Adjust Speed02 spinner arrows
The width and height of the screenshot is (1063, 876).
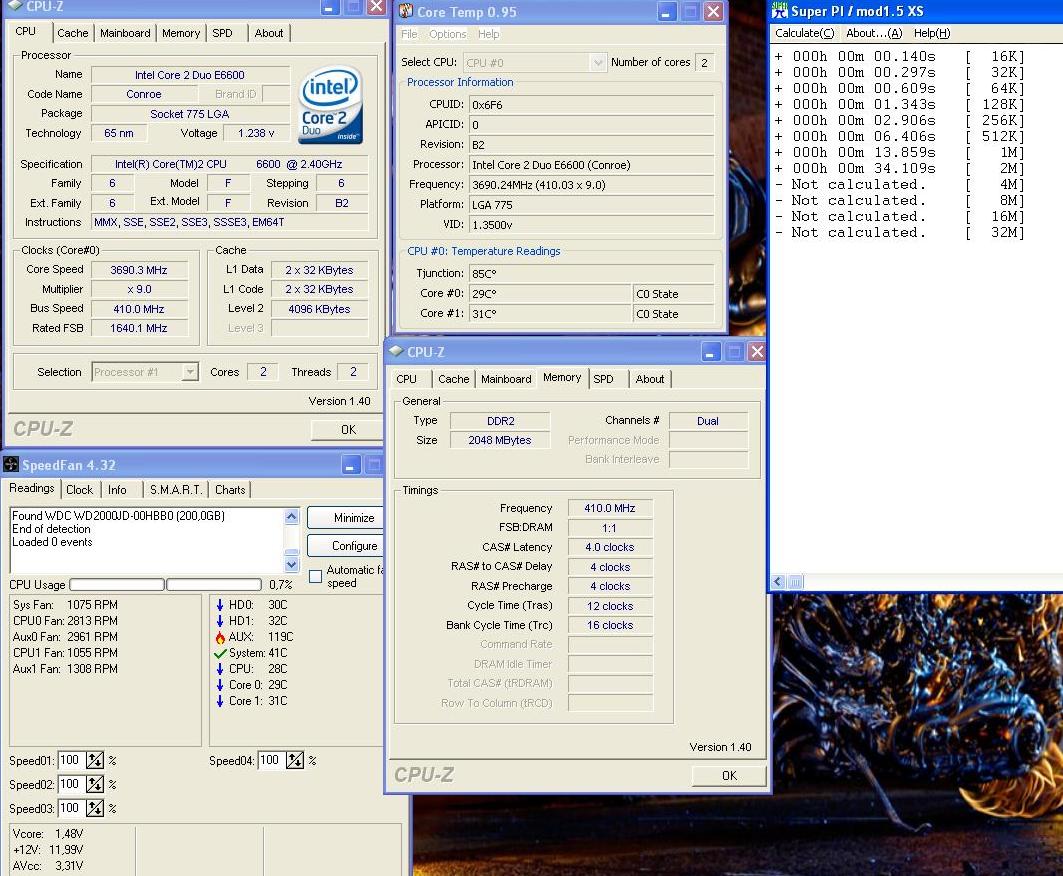click(95, 784)
